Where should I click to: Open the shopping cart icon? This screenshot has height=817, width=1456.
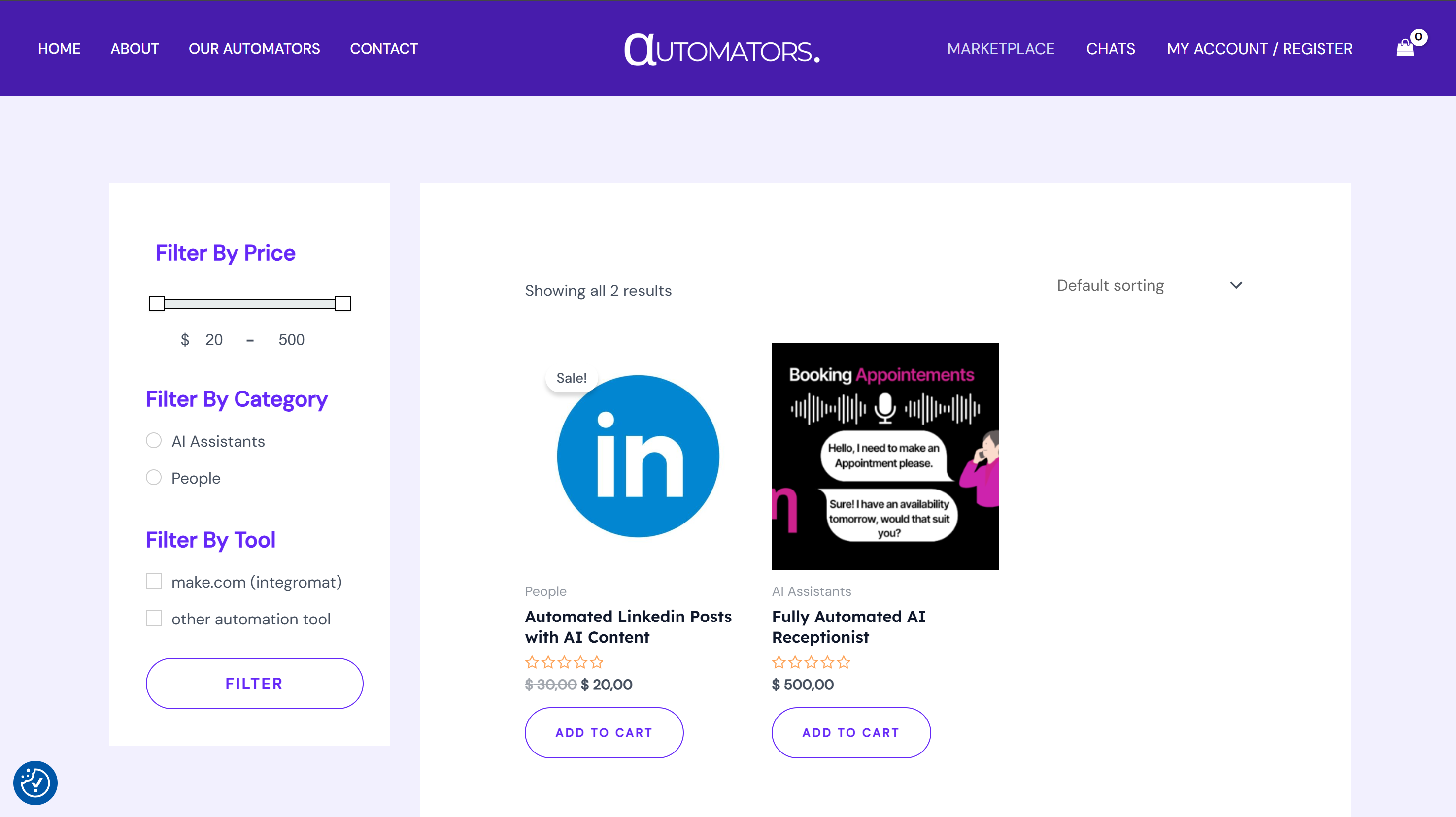click(1405, 49)
